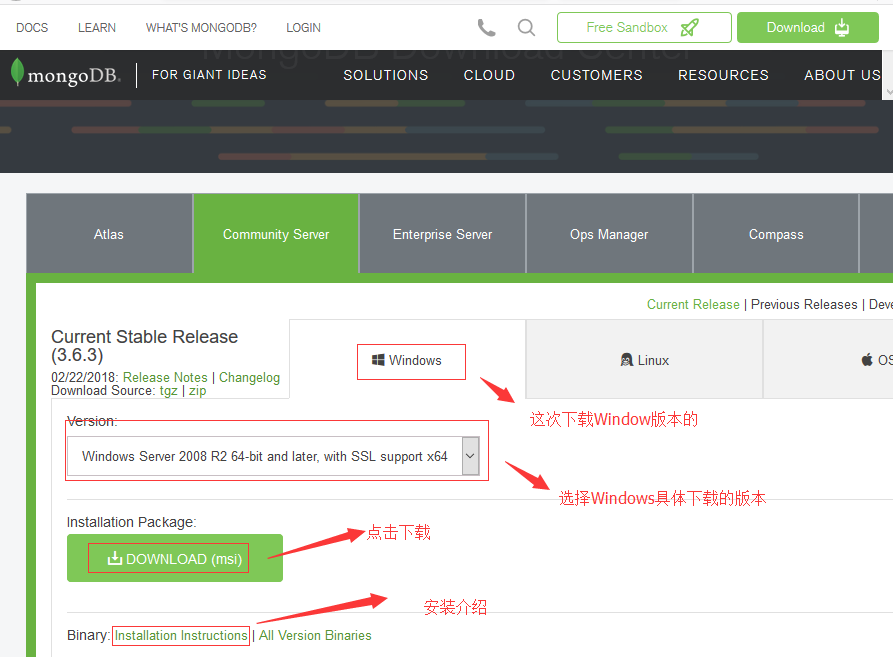Download source via tgz link
Screen dimensions: 893x657
pyautogui.click(x=169, y=391)
